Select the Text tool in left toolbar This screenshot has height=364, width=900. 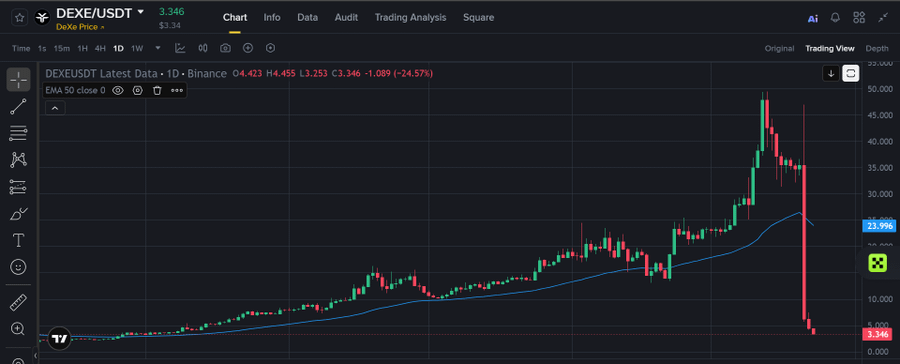(x=18, y=240)
